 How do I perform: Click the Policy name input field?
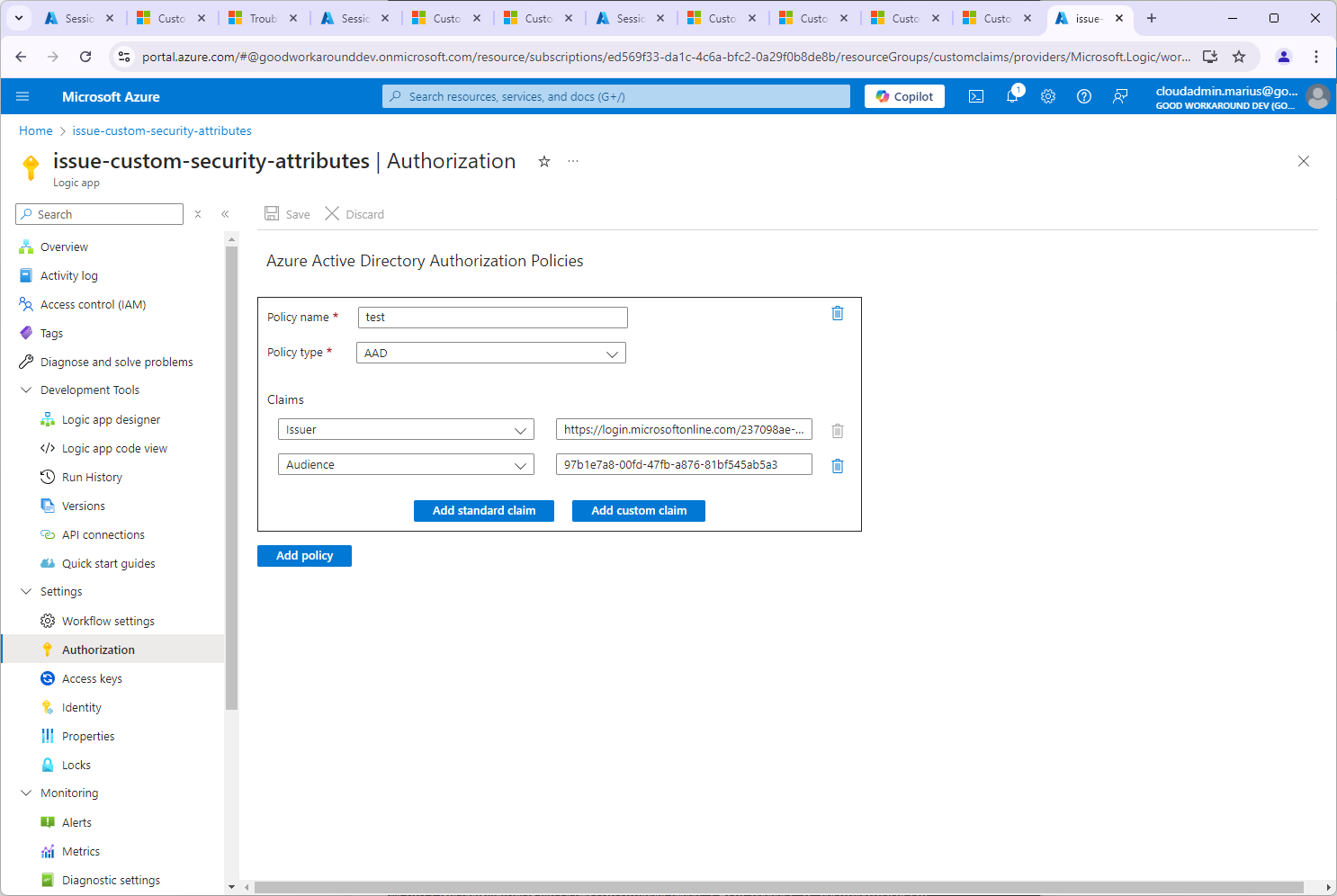pyautogui.click(x=492, y=318)
